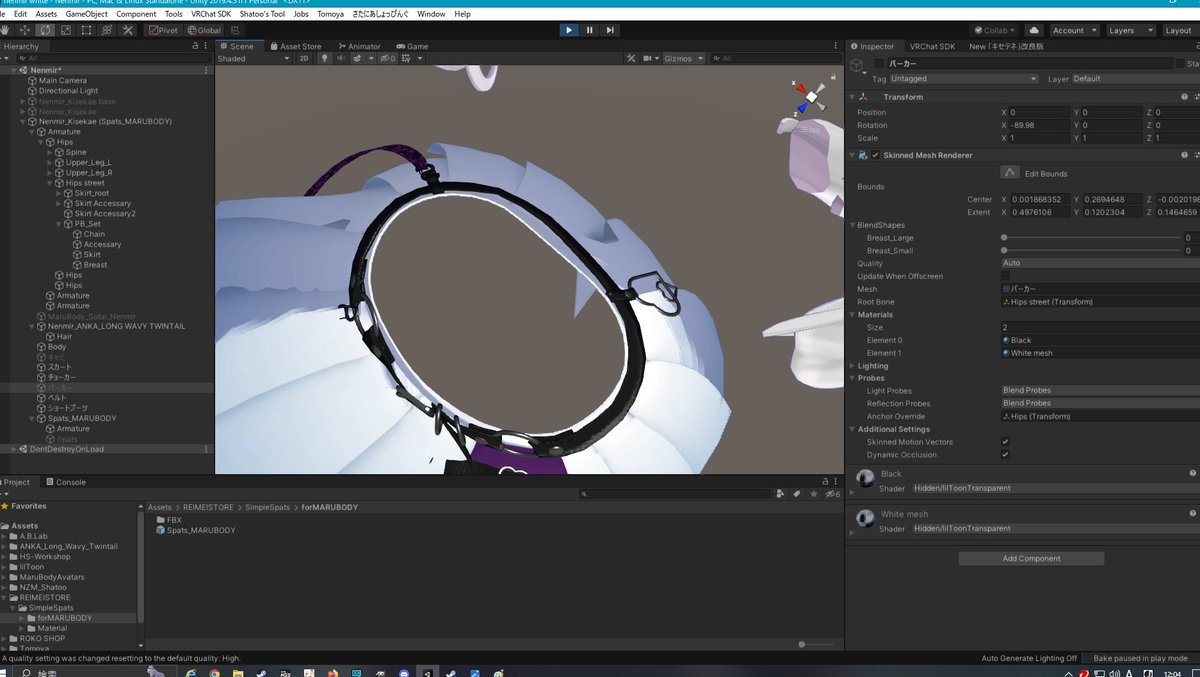Screen dimensions: 1200x677
Task: Click the Play button
Action: 569,30
